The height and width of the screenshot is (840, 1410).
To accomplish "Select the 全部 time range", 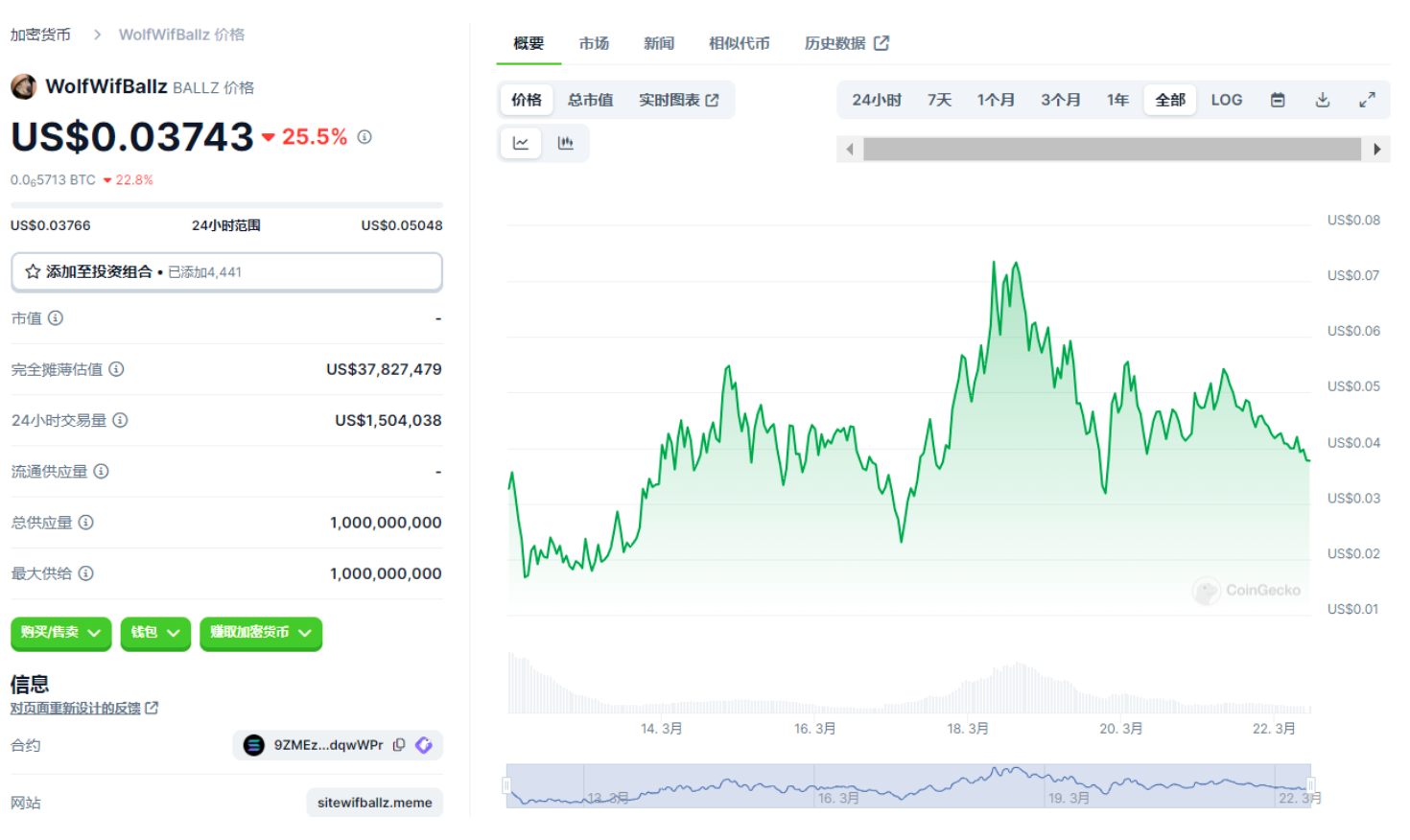I will [x=1170, y=100].
